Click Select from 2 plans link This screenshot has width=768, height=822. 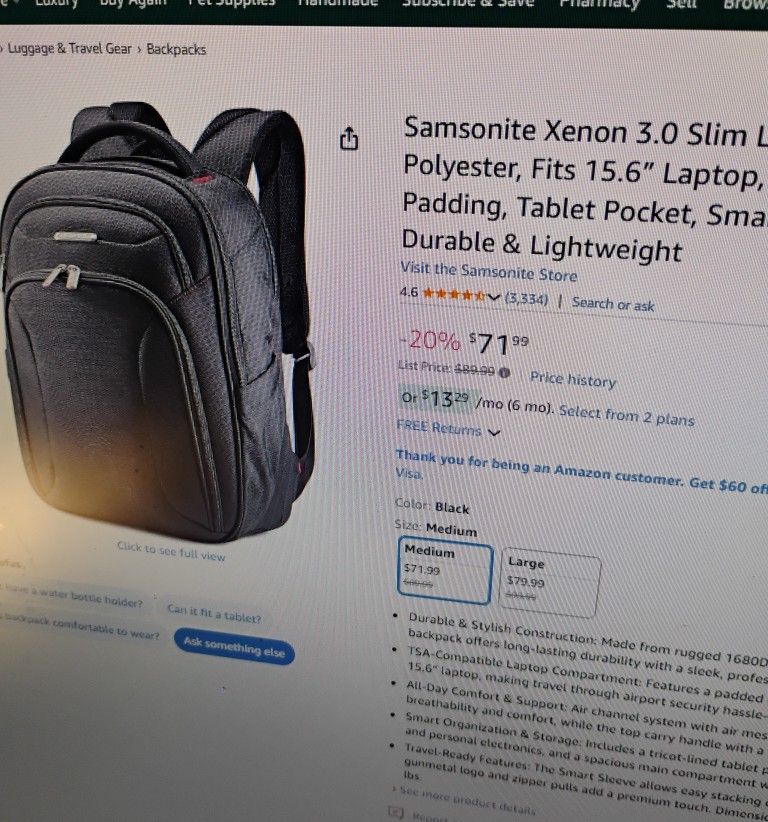click(x=626, y=416)
